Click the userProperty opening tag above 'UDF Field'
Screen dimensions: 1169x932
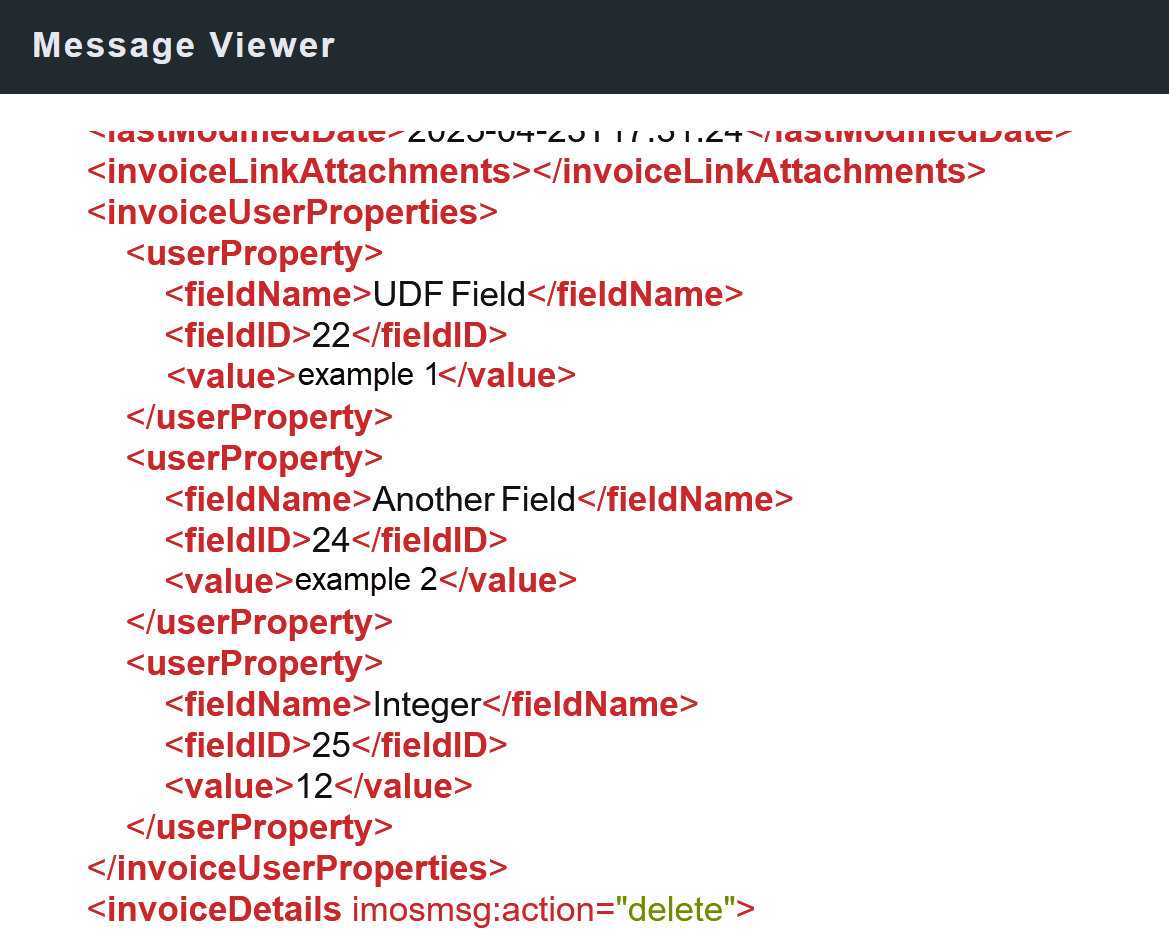coord(254,254)
